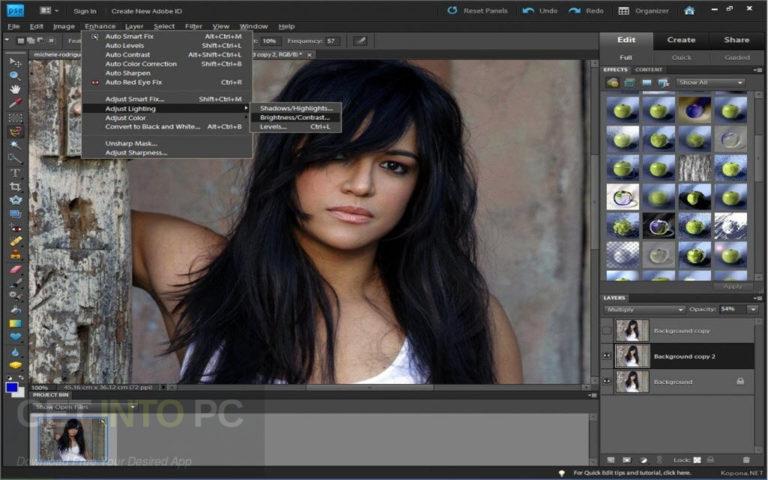
Task: Switch to the Create tab
Action: (681, 40)
